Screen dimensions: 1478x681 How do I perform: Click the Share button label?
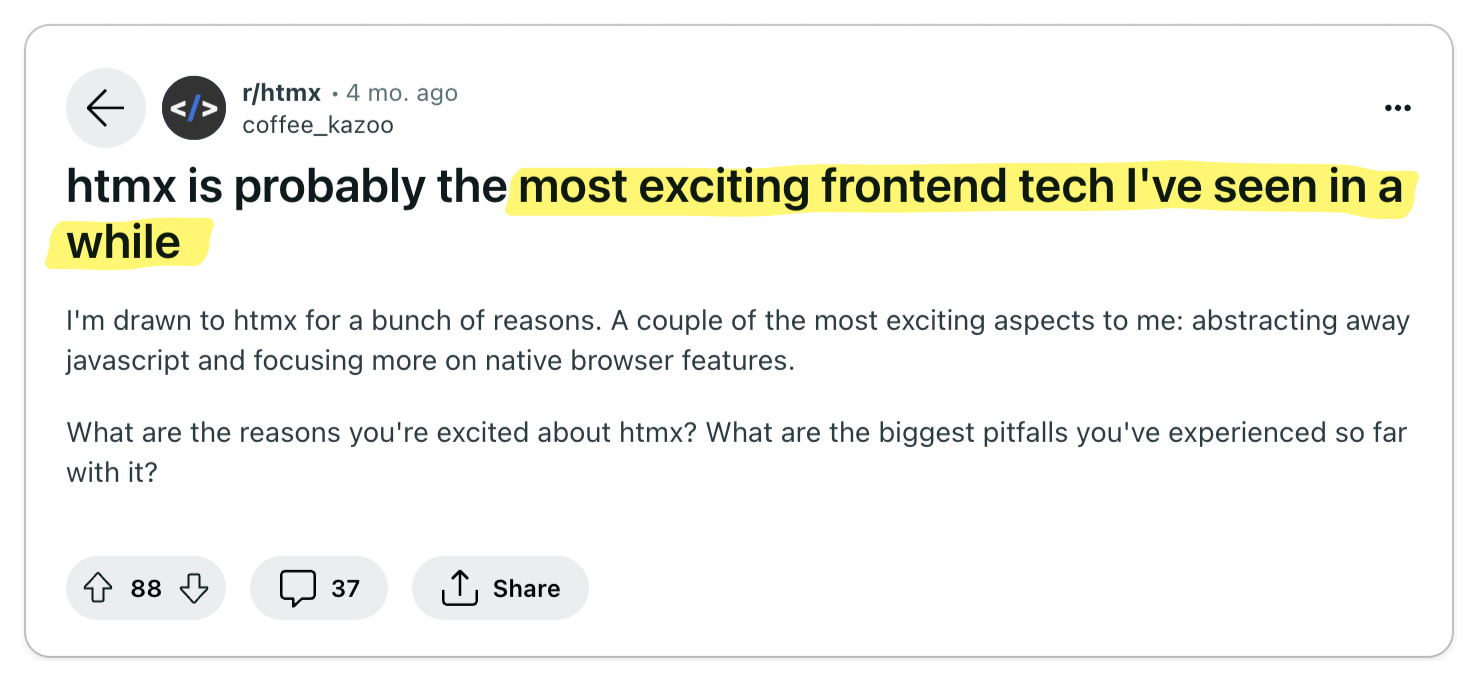tap(526, 589)
